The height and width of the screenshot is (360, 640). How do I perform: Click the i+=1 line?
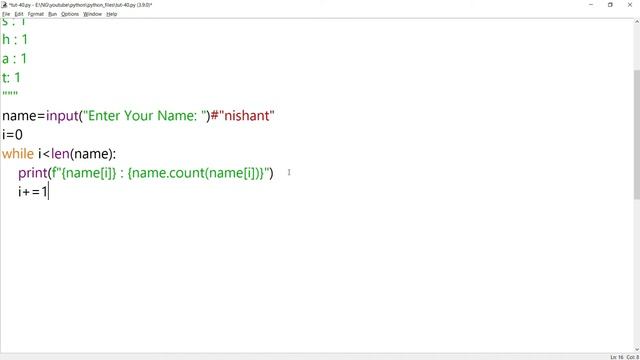[33, 191]
